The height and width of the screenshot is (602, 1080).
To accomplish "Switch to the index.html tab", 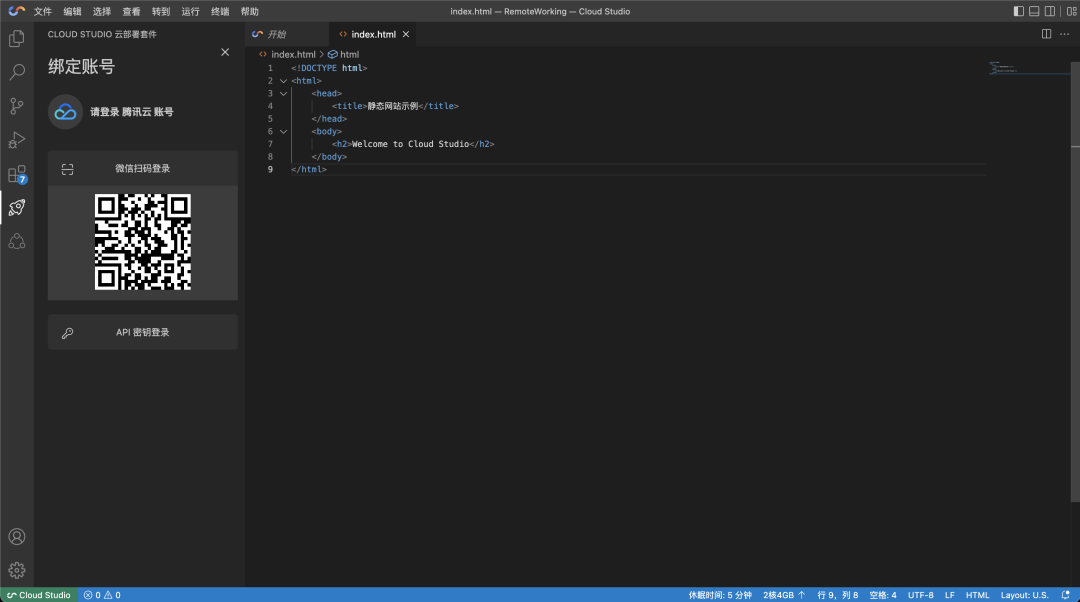I will pos(373,34).
